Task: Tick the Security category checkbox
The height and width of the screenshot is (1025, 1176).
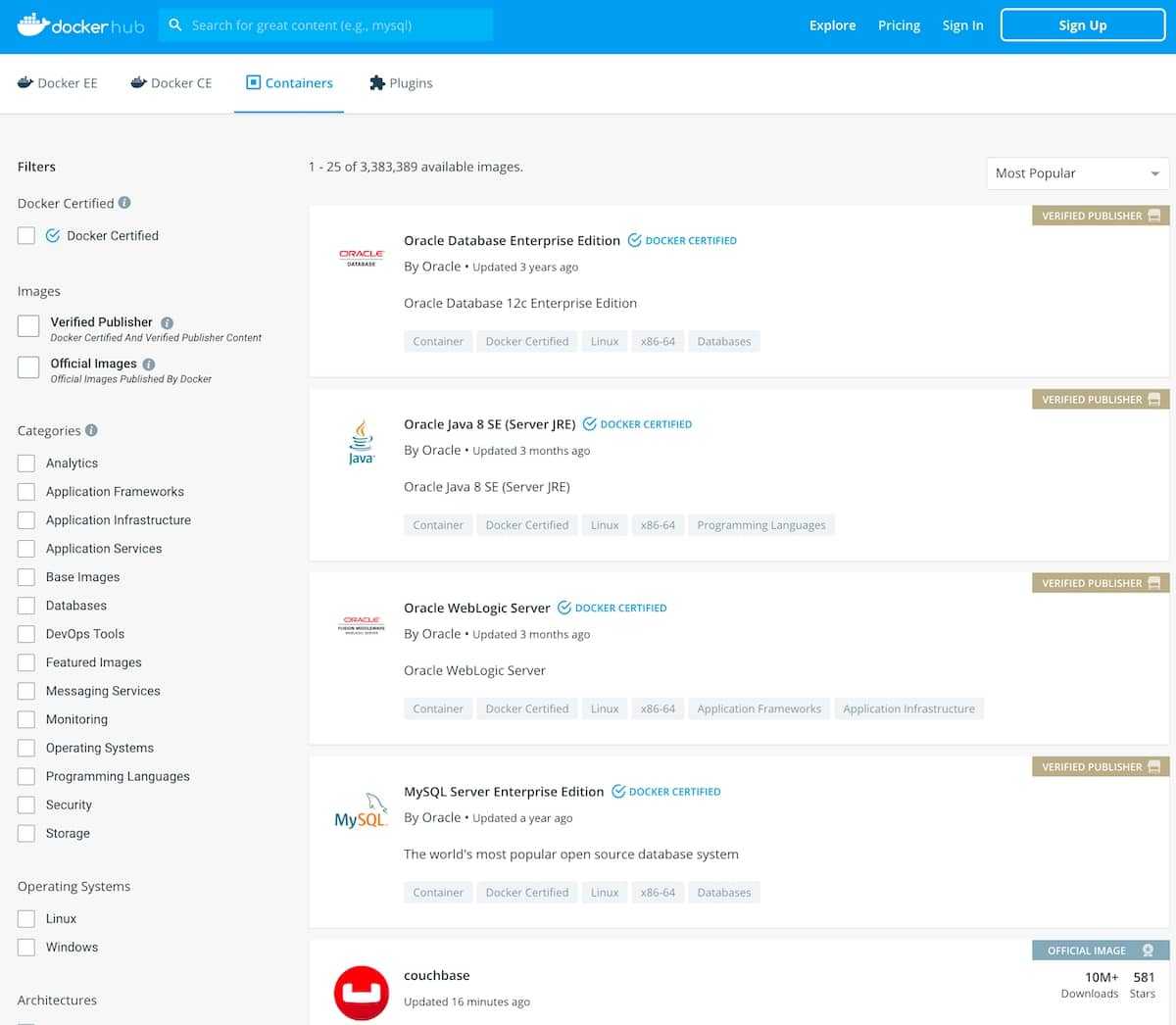Action: tap(26, 805)
